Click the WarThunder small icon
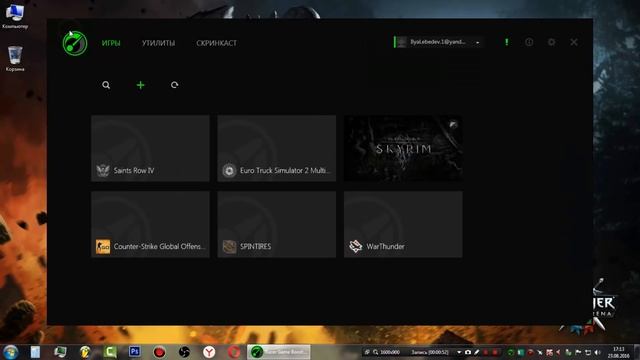This screenshot has height=360, width=640. click(356, 247)
